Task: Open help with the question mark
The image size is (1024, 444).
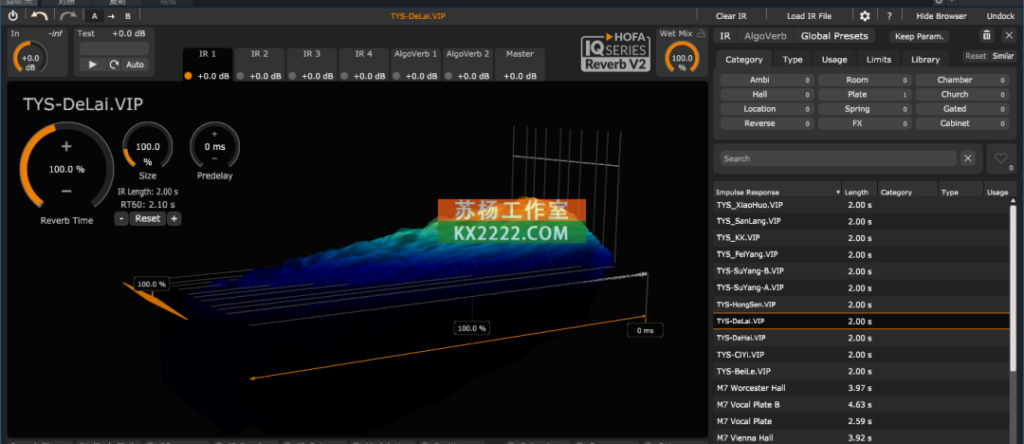Action: point(889,16)
